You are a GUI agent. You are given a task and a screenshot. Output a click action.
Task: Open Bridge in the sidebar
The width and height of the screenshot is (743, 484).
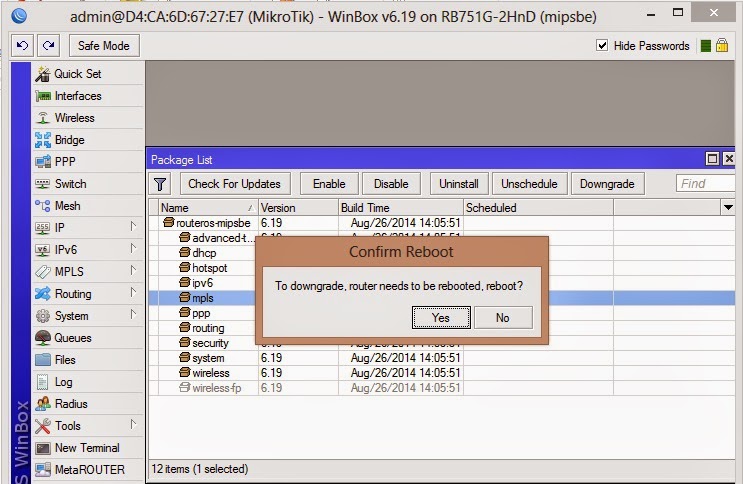coord(88,140)
